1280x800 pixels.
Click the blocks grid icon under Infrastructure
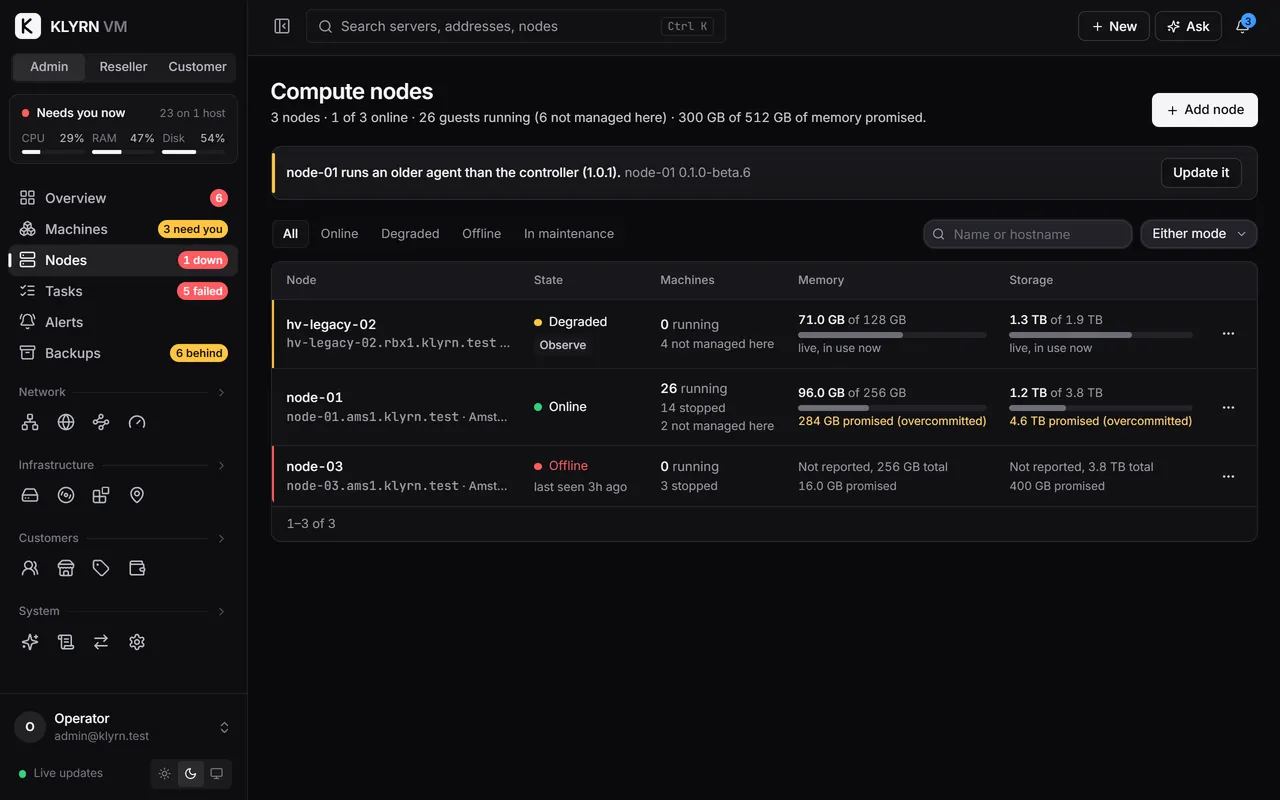pyautogui.click(x=101, y=495)
